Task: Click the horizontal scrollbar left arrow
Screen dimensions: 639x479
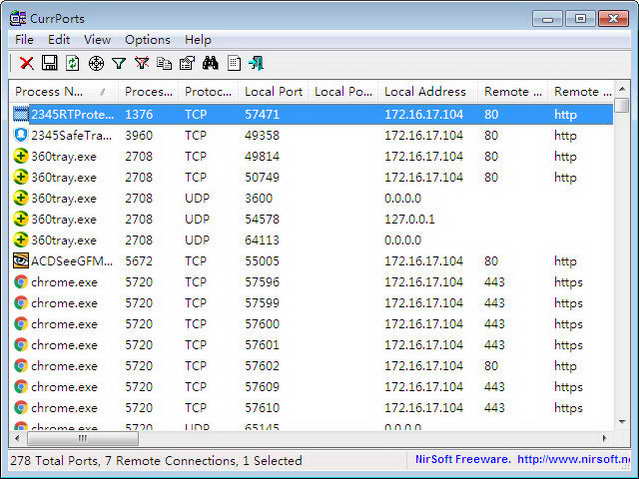Action: [17, 439]
